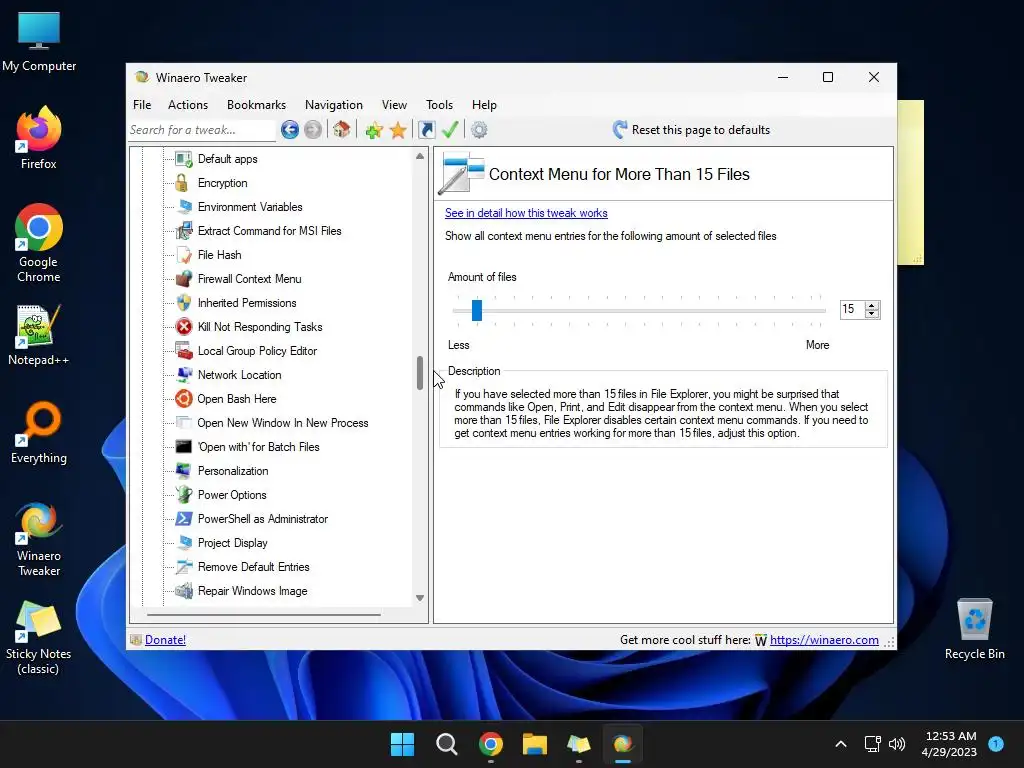Click the Firewall Context Menu icon
Viewport: 1024px width, 768px height.
[184, 279]
